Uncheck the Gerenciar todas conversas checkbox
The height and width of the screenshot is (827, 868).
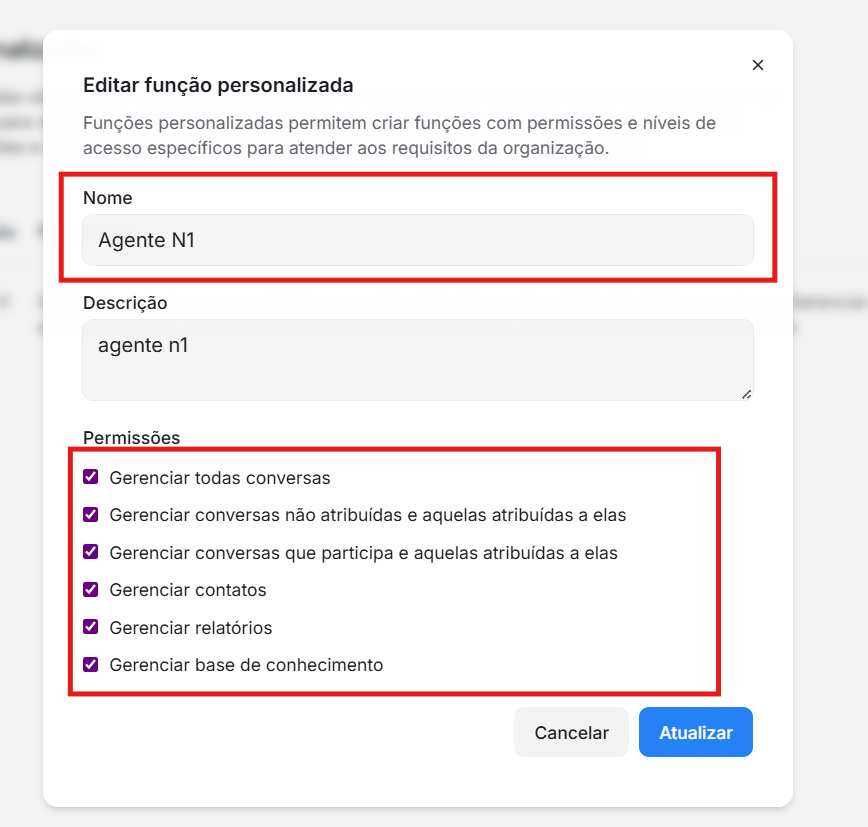91,477
